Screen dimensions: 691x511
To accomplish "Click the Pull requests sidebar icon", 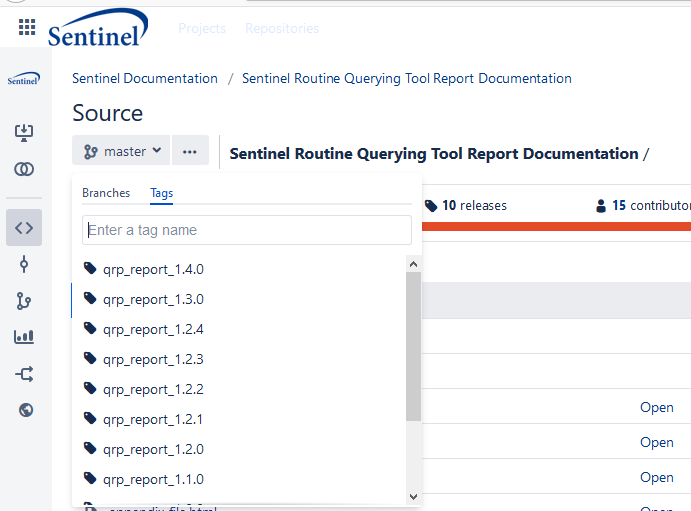I will coord(24,373).
